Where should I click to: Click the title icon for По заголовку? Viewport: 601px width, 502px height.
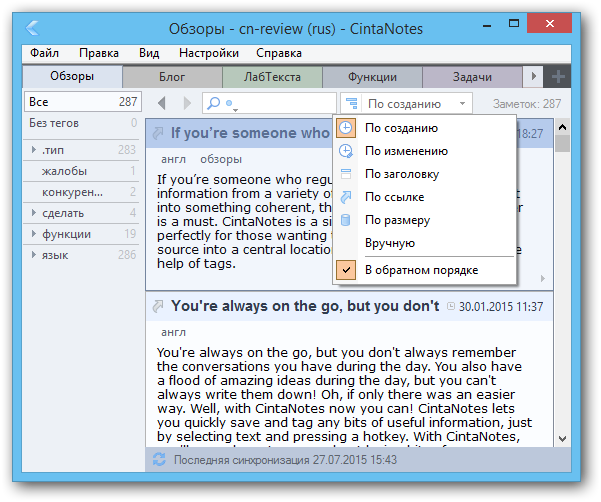coord(346,174)
